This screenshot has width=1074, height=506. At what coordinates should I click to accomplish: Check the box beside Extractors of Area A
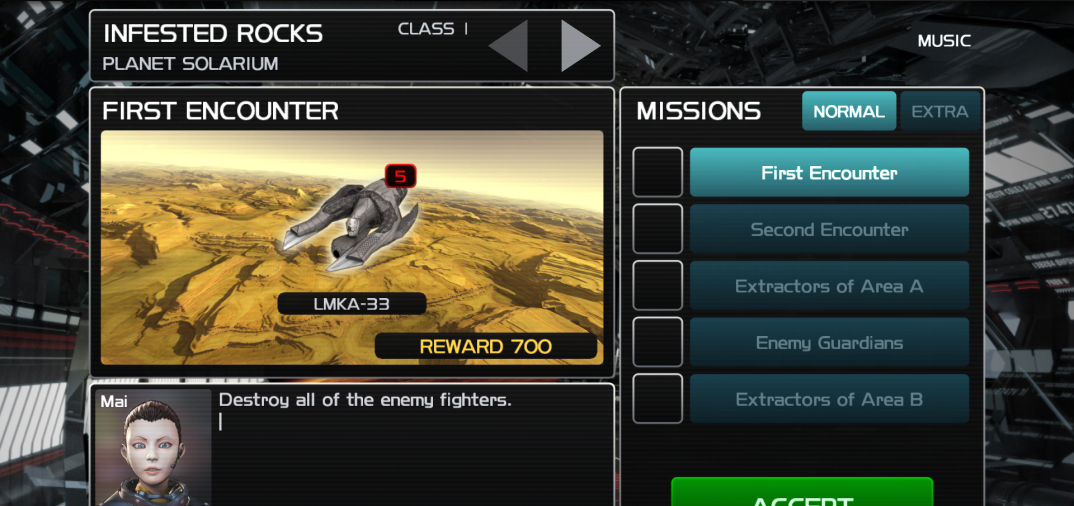pos(658,286)
